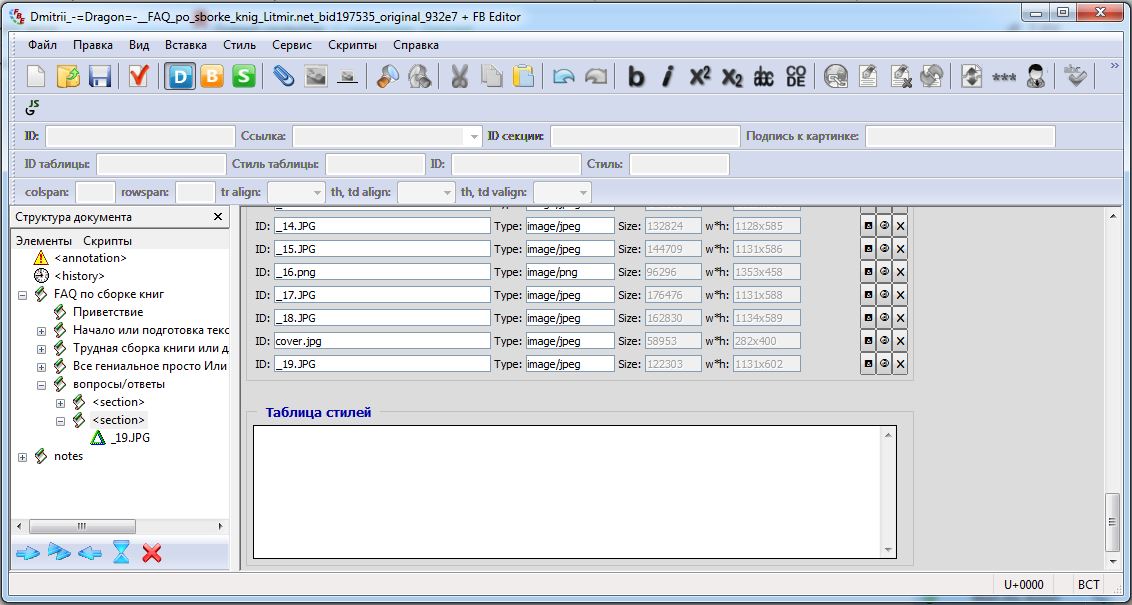Switch to Source mode green S button
Viewport: 1132px width, 605px height.
(244, 76)
